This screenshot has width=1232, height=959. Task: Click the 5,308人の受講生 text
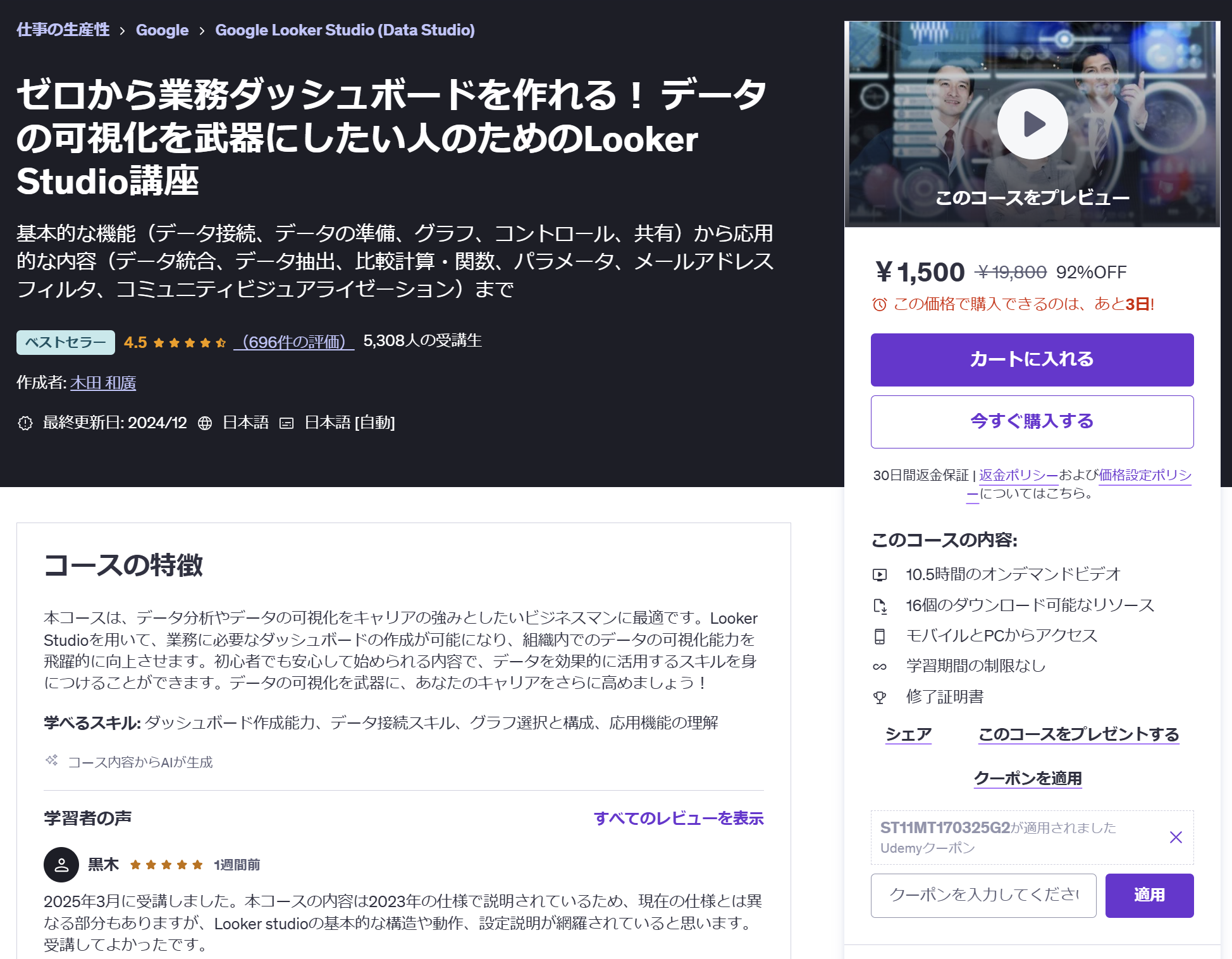click(422, 341)
